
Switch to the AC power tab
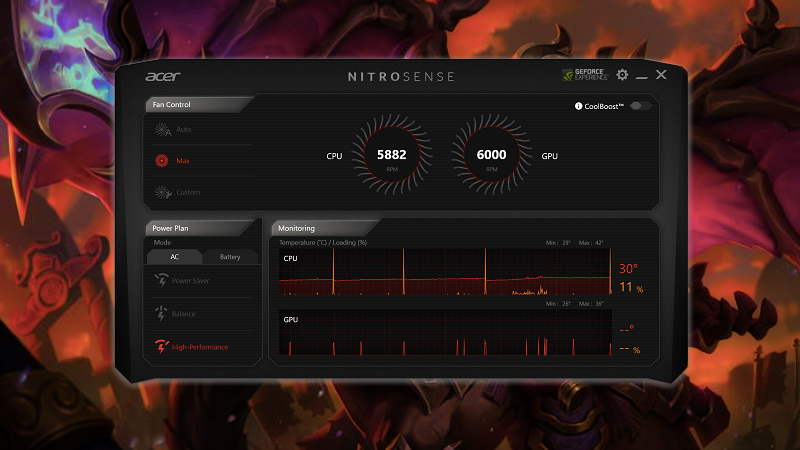tap(175, 257)
